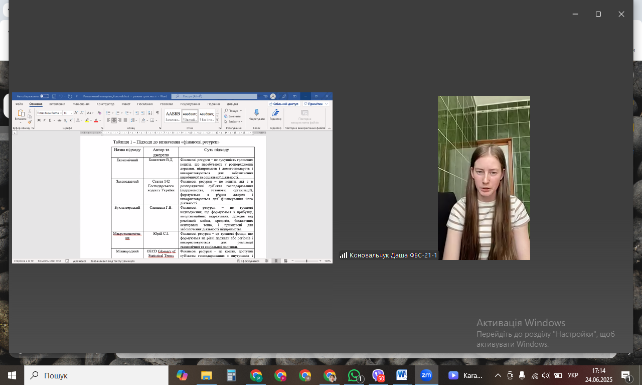Click the red font color button in Word
The width and height of the screenshot is (643, 386).
[x=96, y=121]
